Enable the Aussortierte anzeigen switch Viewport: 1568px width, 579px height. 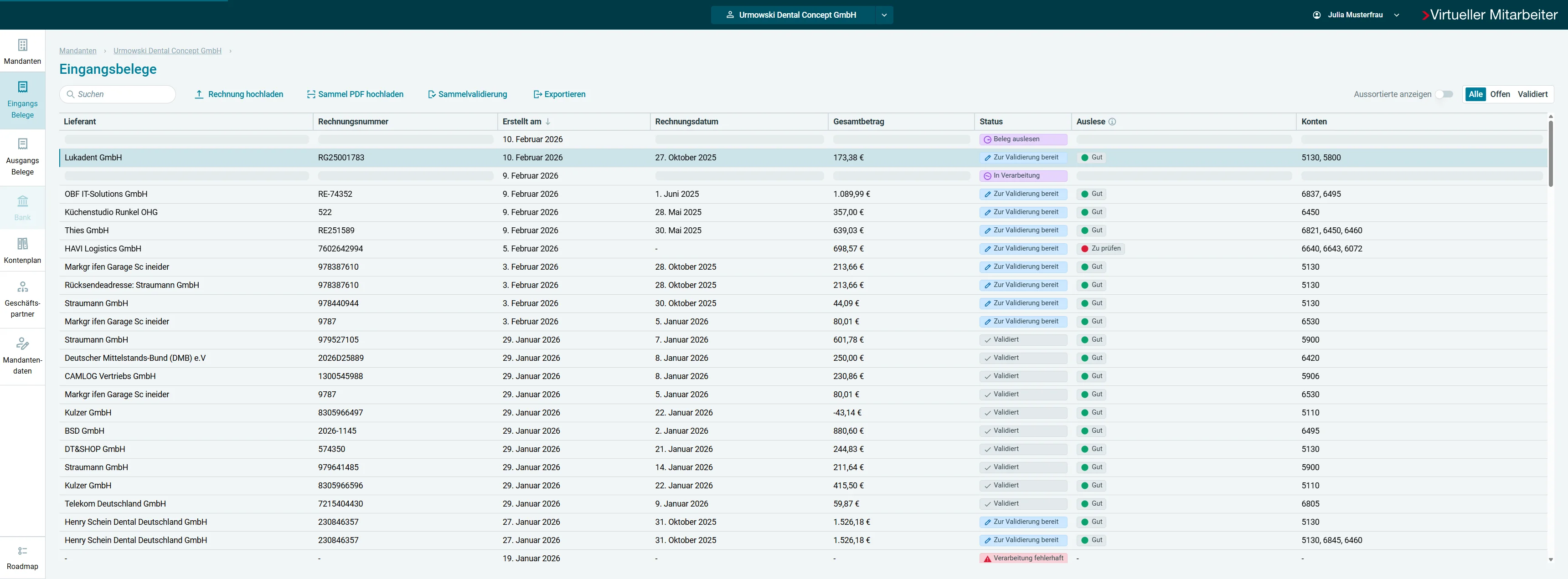pyautogui.click(x=1445, y=94)
